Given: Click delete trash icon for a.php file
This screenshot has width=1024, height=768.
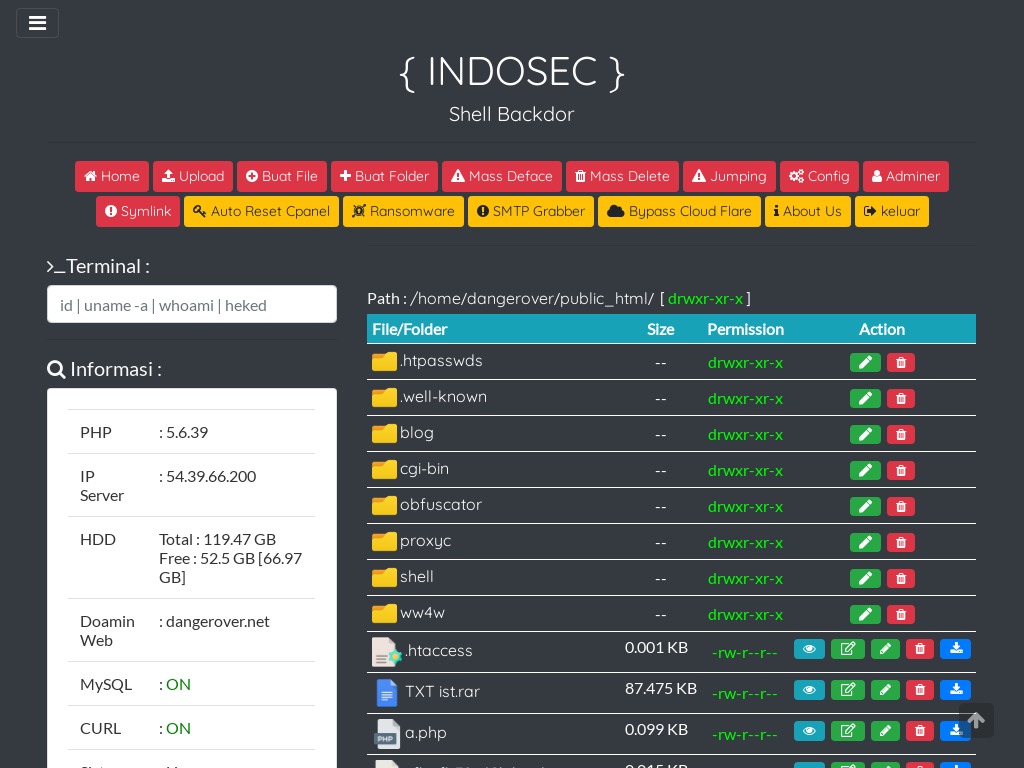Looking at the screenshot, I should coord(920,731).
